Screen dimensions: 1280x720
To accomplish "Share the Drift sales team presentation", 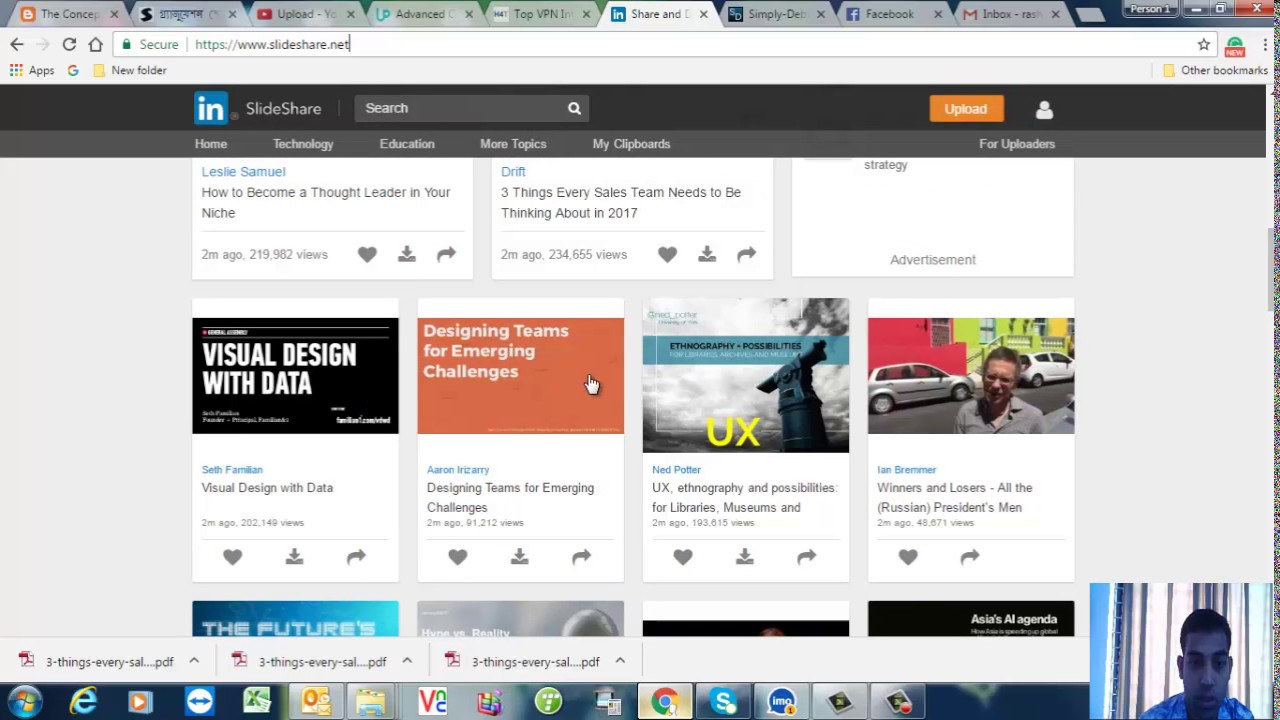I will click(x=746, y=255).
